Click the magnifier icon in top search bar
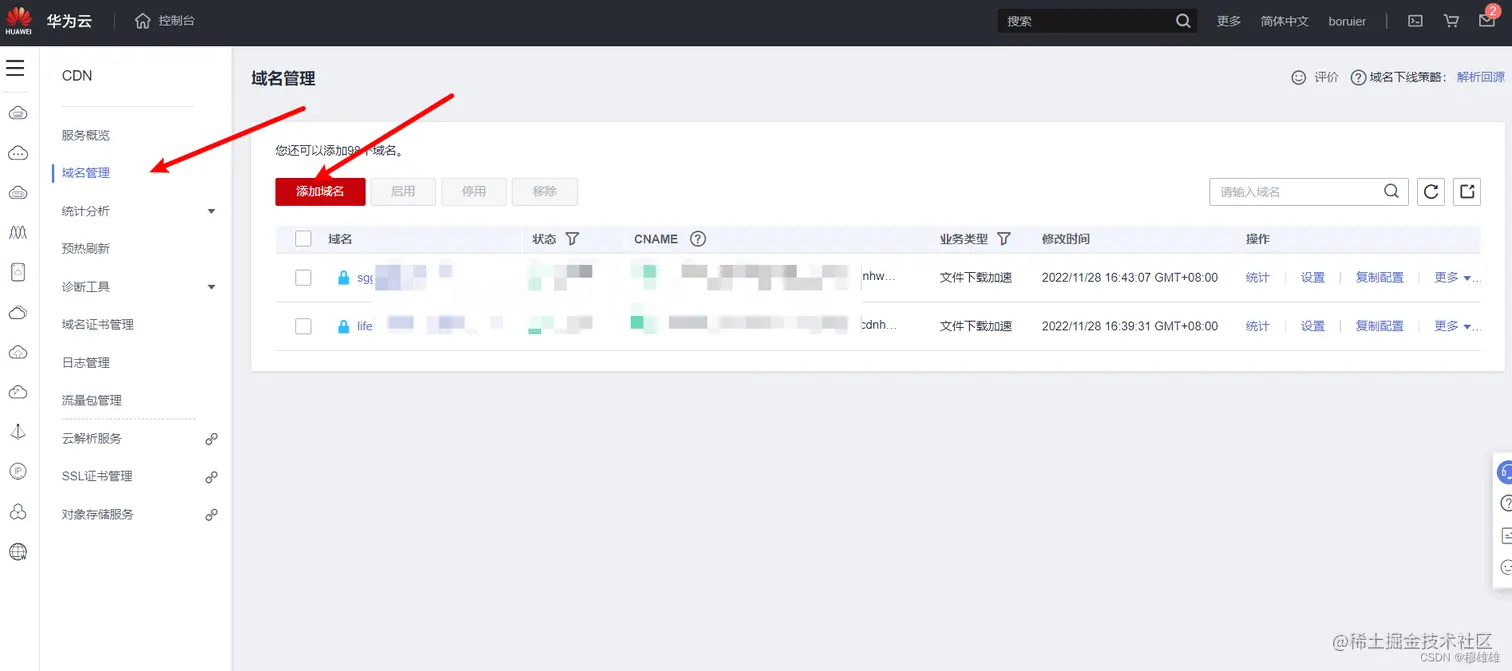This screenshot has width=1512, height=671. [1183, 21]
